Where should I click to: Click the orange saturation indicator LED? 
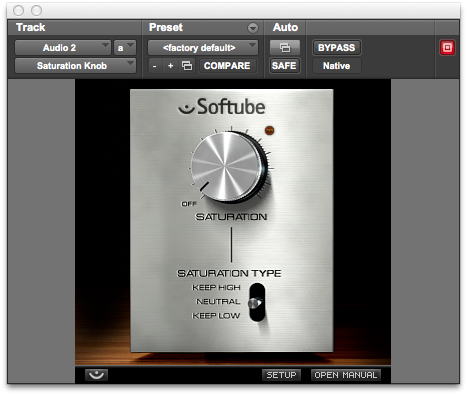(x=269, y=130)
